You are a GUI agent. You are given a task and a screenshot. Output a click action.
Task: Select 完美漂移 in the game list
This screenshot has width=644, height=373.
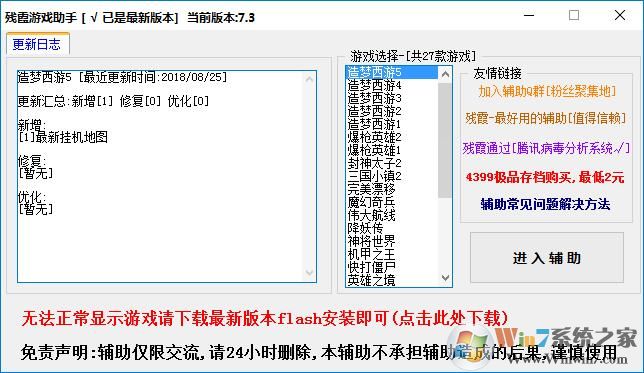click(392, 189)
